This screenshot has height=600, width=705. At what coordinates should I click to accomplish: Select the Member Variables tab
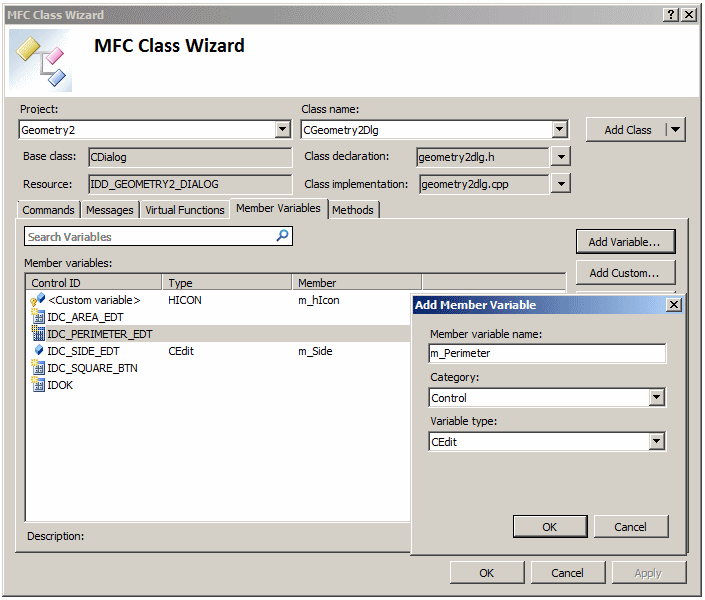(278, 208)
